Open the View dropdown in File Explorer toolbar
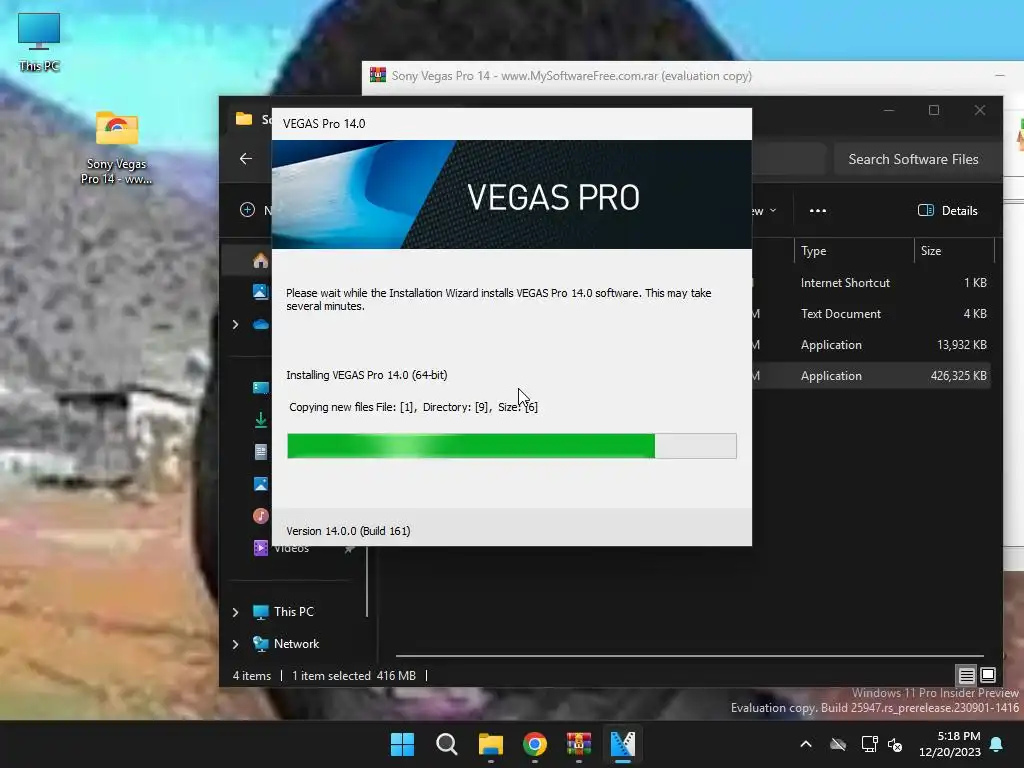 click(765, 210)
